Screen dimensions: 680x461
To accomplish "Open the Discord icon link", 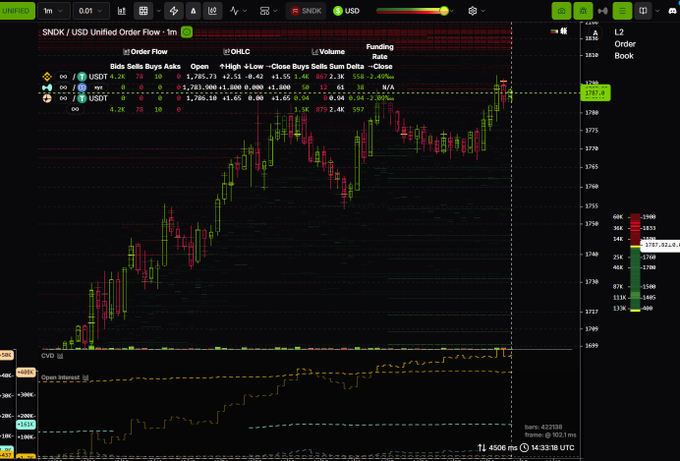I will [x=673, y=11].
